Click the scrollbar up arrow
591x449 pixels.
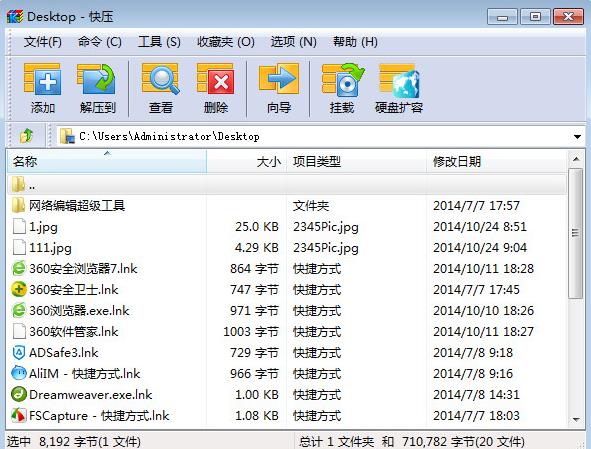(x=576, y=159)
